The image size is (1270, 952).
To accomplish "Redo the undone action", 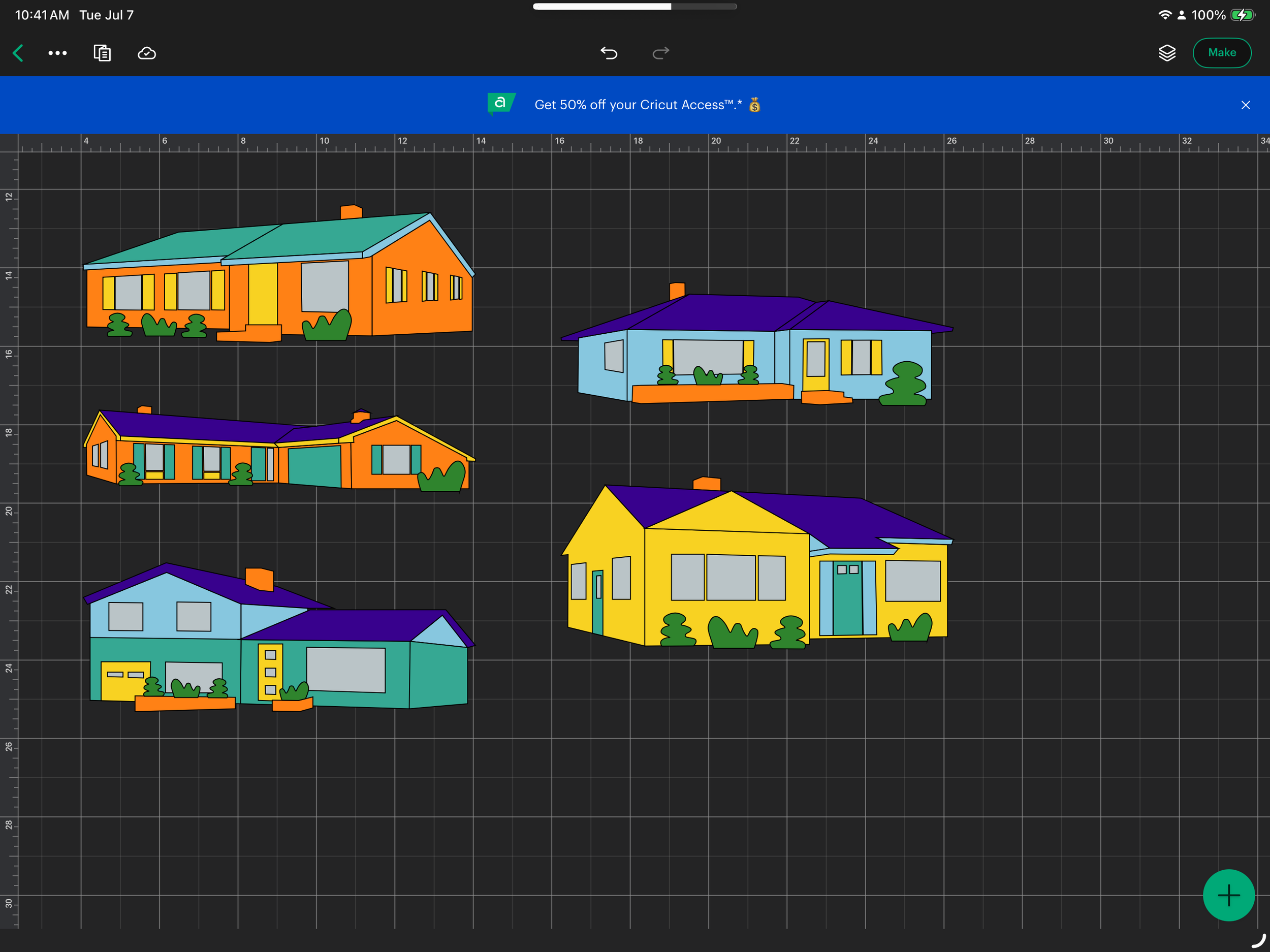I will (661, 53).
